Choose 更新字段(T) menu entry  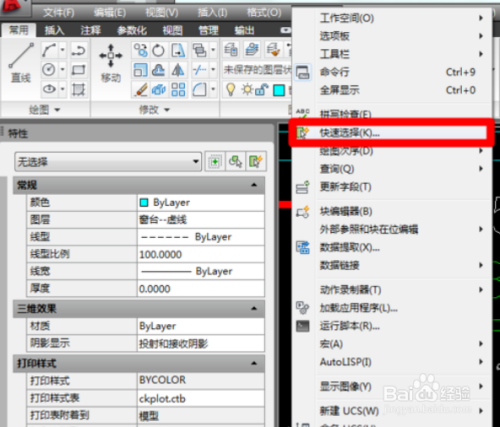tap(391, 187)
